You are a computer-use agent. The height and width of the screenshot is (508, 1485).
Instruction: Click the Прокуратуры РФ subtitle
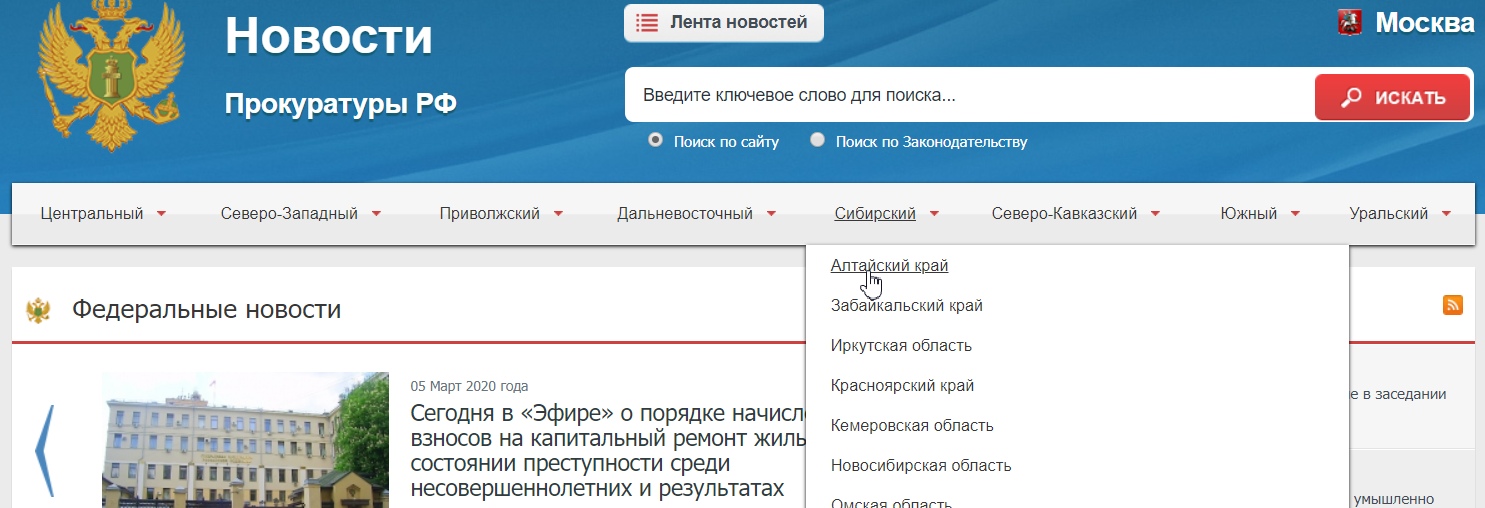point(341,103)
